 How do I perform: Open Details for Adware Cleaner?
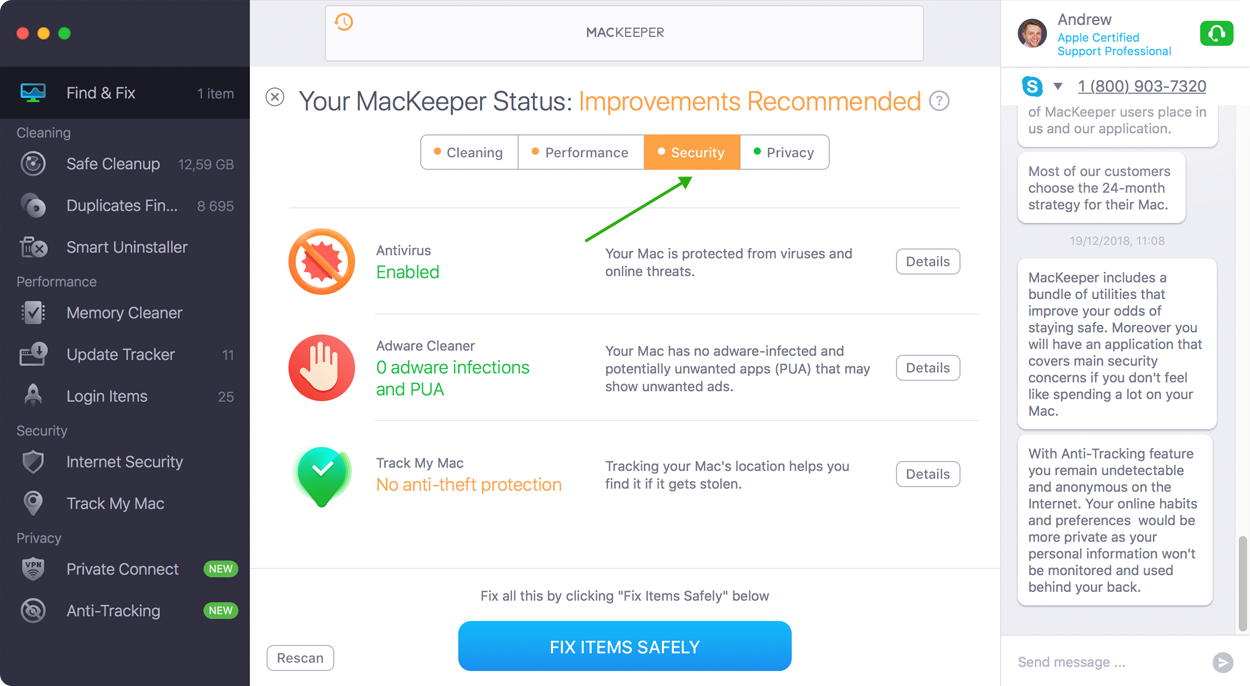[x=928, y=368]
